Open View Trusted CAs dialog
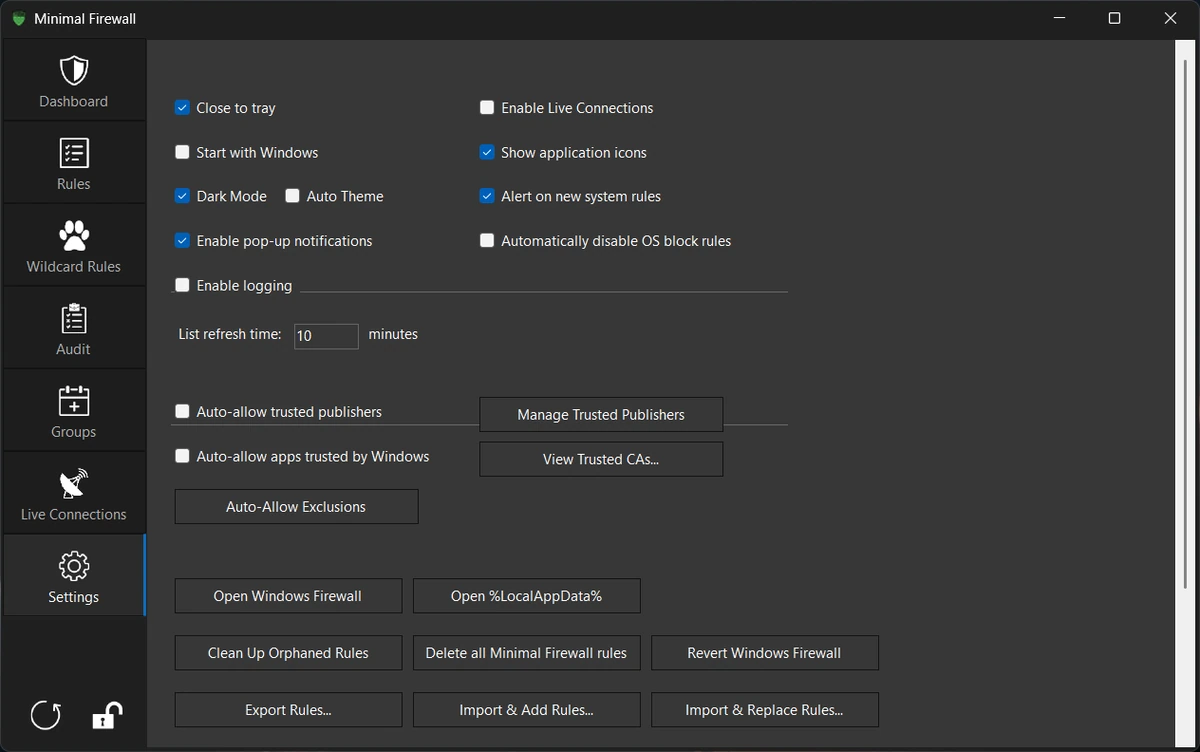 (x=601, y=459)
